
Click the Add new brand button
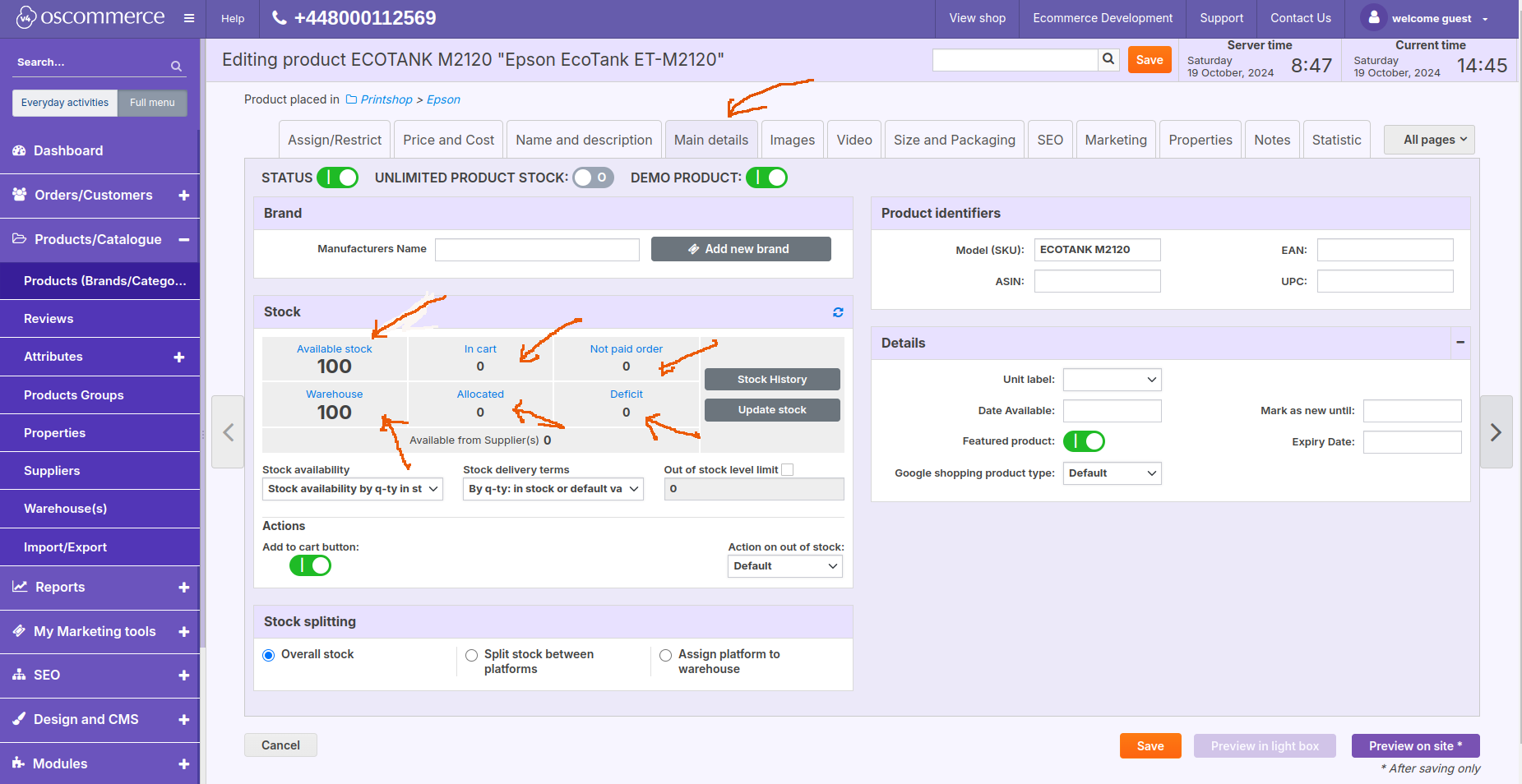pyautogui.click(x=741, y=249)
